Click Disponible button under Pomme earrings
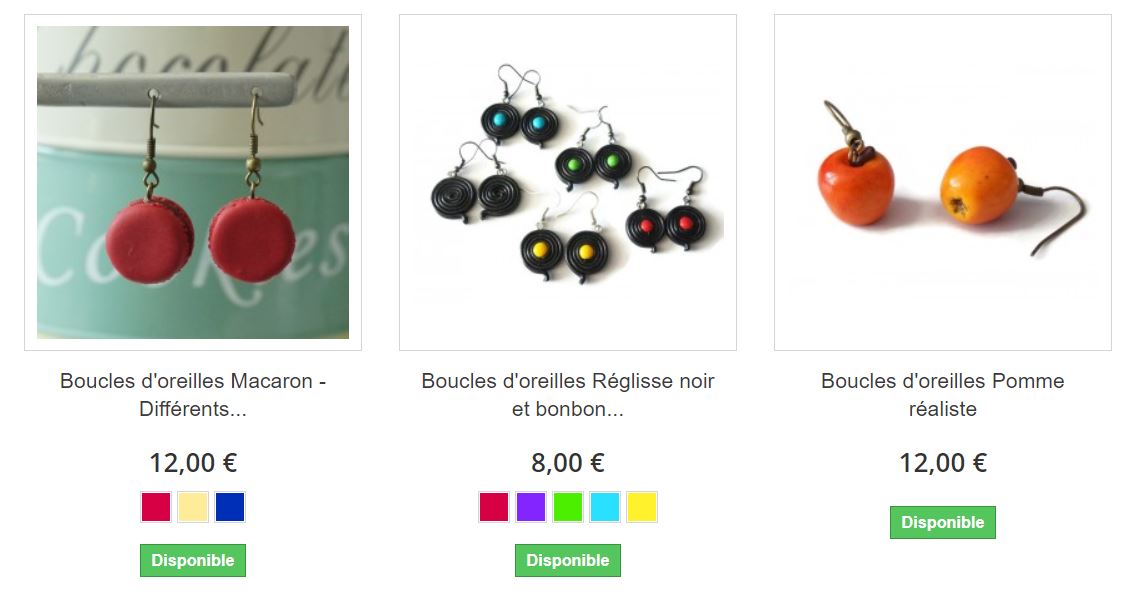Viewport: 1137px width, 604px height. [943, 522]
